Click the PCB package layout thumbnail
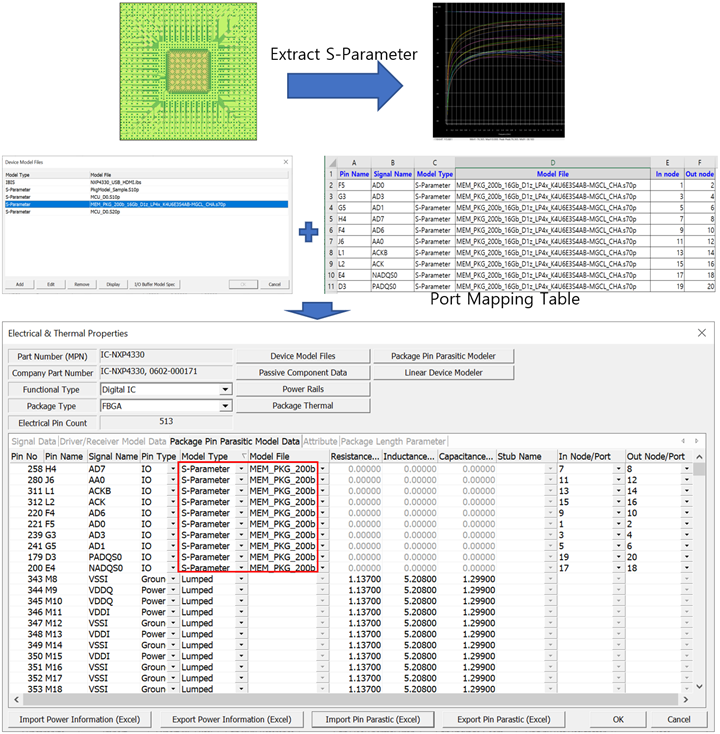 pyautogui.click(x=188, y=70)
